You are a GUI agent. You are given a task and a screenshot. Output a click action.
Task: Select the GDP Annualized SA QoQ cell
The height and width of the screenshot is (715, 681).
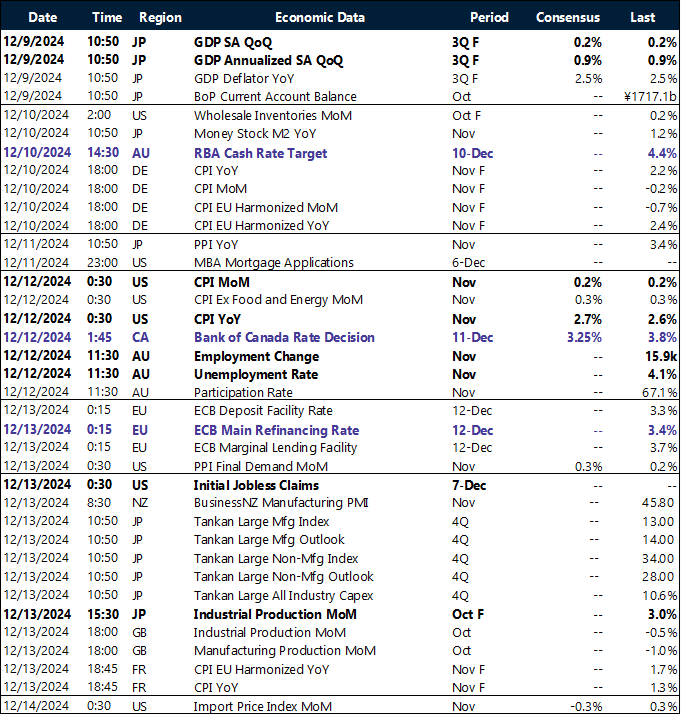[268, 60]
